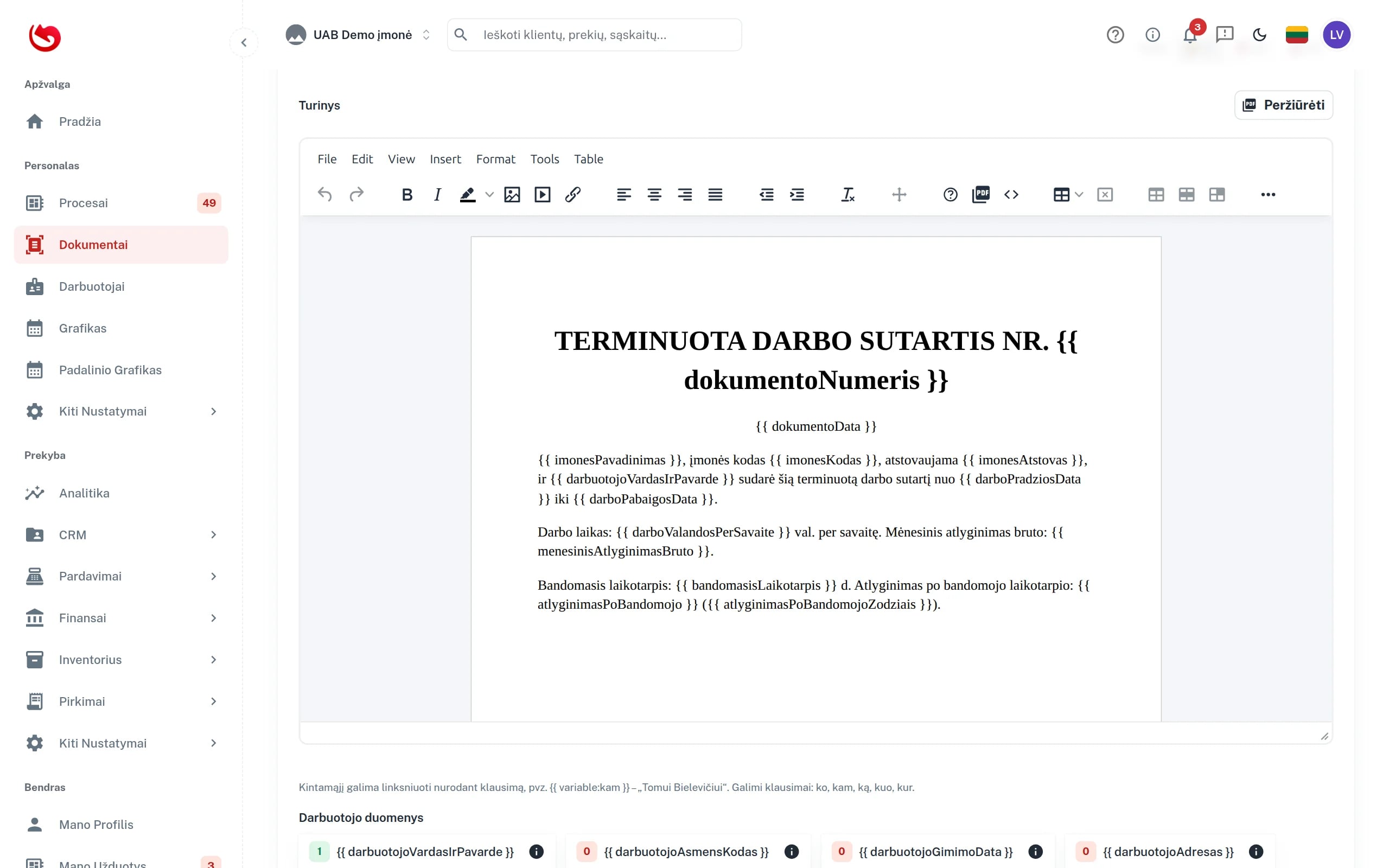Click the PDF export toolbar icon
The width and height of the screenshot is (1389, 868).
(981, 195)
